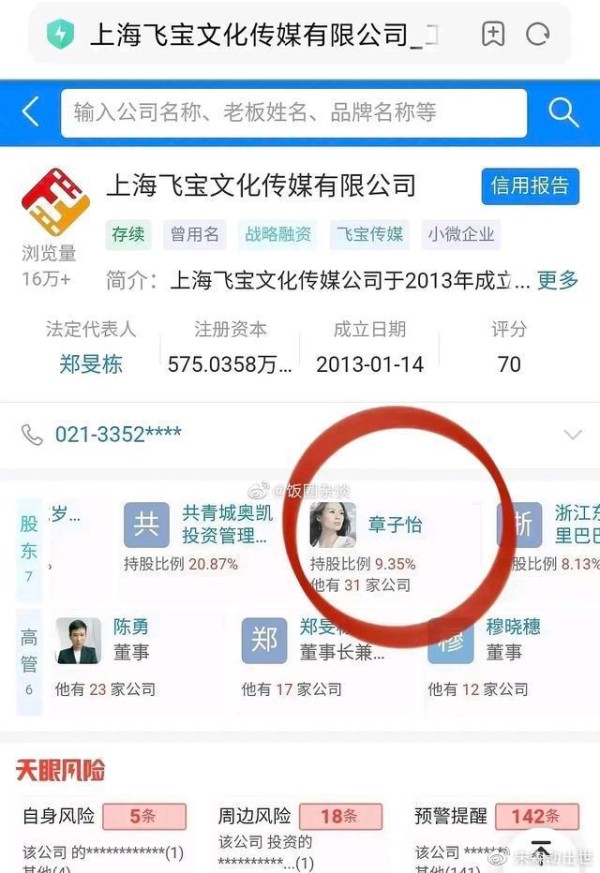Tap the green shield security icon
The height and width of the screenshot is (873, 600).
tap(60, 34)
